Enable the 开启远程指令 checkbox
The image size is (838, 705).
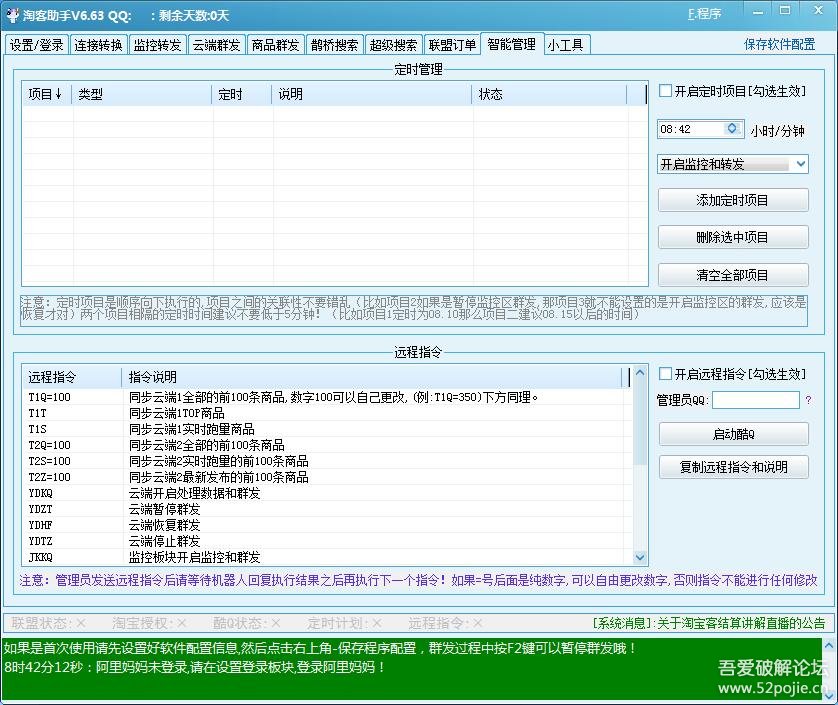665,374
